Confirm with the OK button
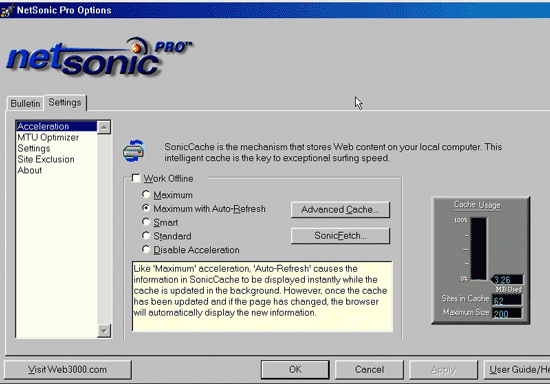The image size is (550, 384). (x=295, y=370)
